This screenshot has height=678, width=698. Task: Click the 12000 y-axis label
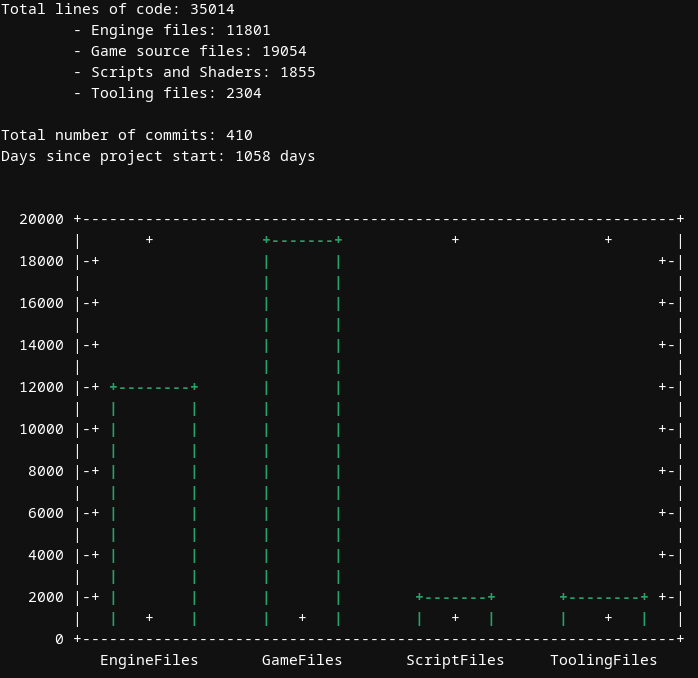41,387
